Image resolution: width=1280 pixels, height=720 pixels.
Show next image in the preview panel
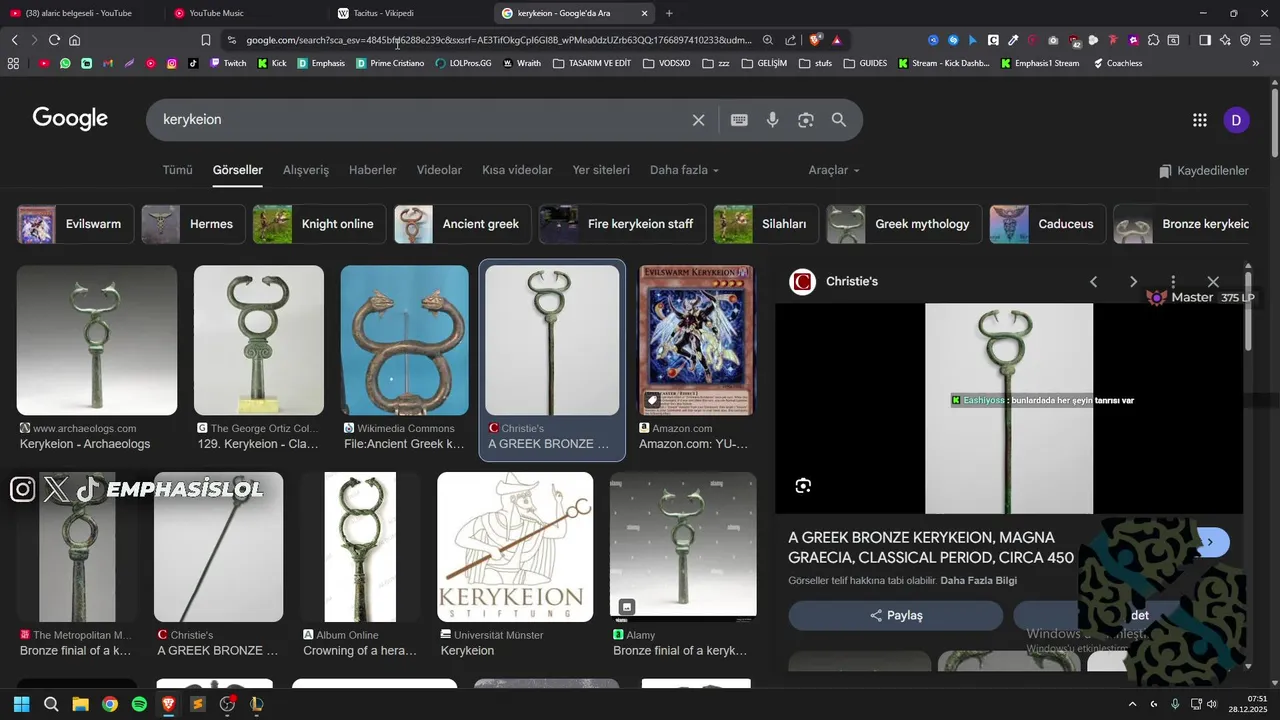pyautogui.click(x=1133, y=282)
